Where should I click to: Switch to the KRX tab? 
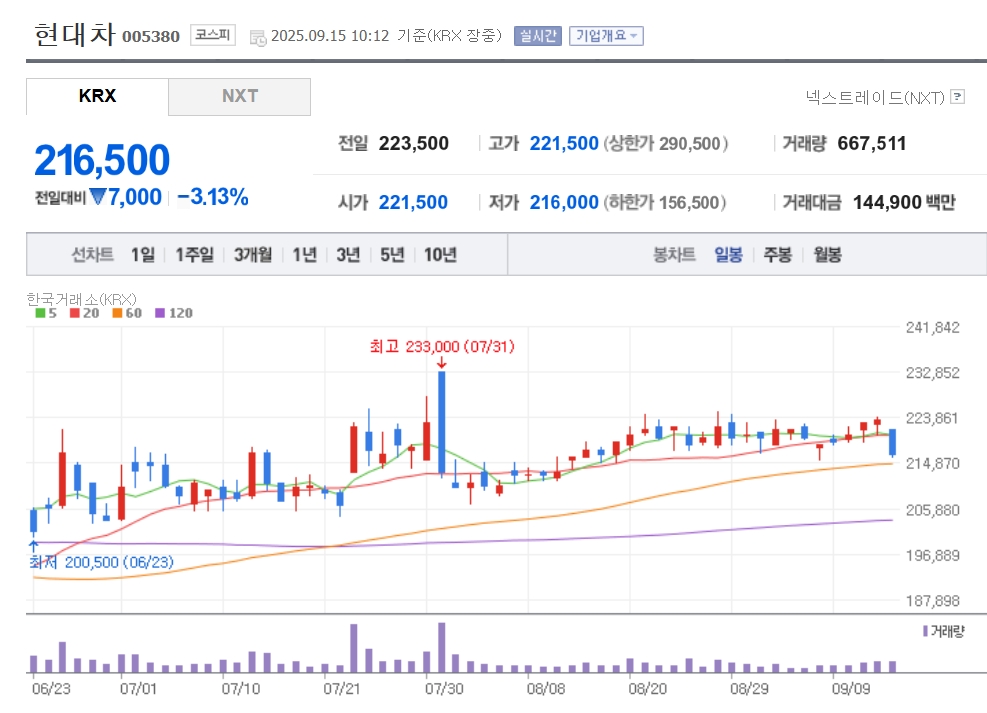point(98,96)
